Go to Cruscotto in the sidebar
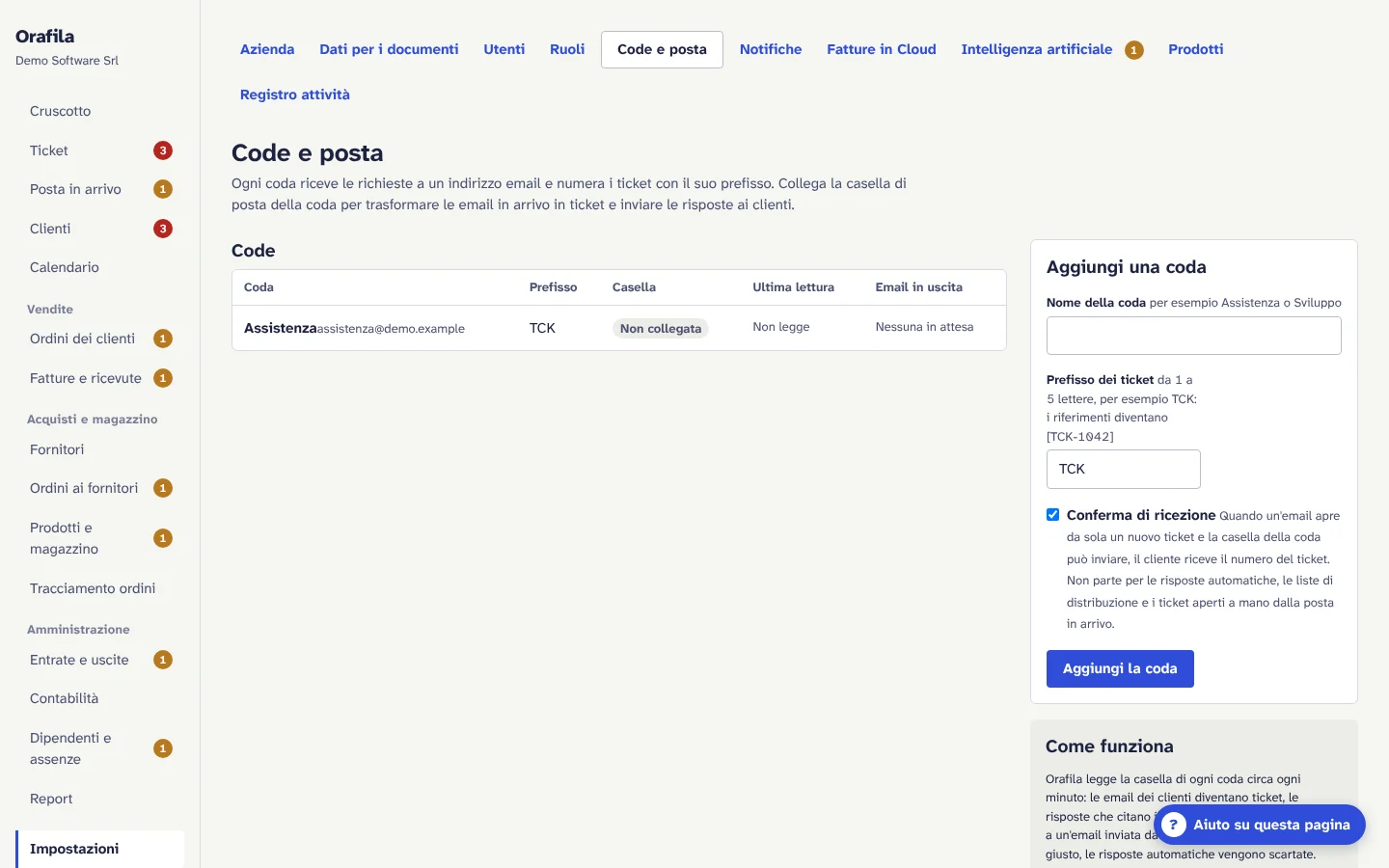1389x868 pixels. tap(61, 111)
